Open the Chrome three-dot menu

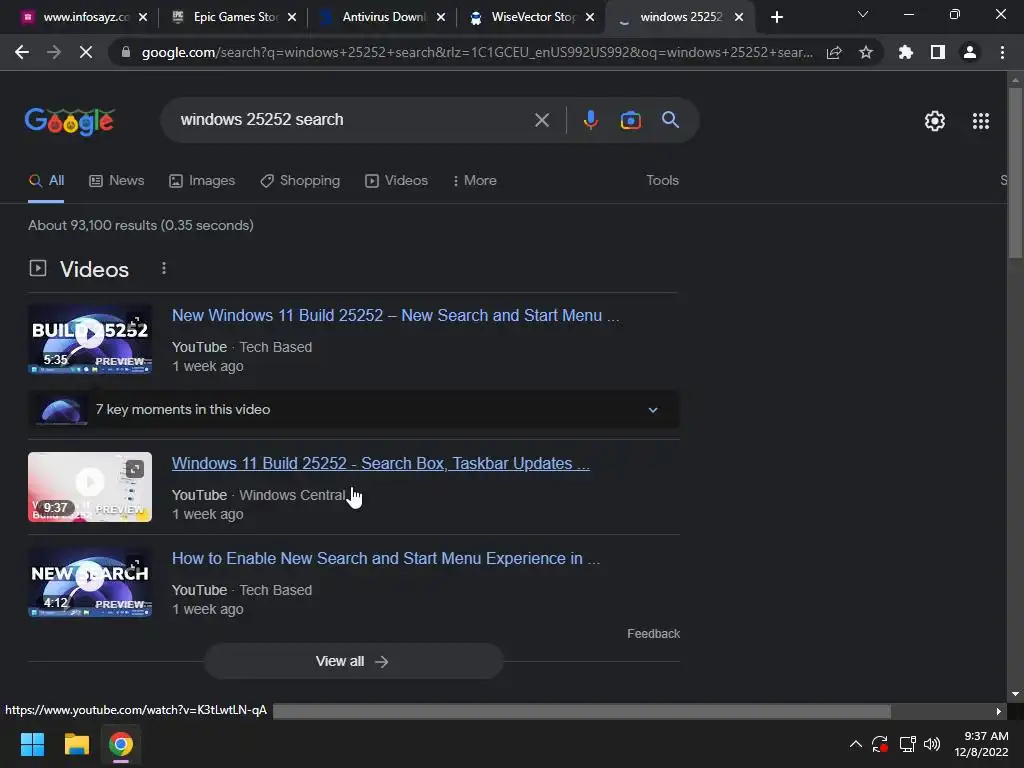pos(1002,52)
